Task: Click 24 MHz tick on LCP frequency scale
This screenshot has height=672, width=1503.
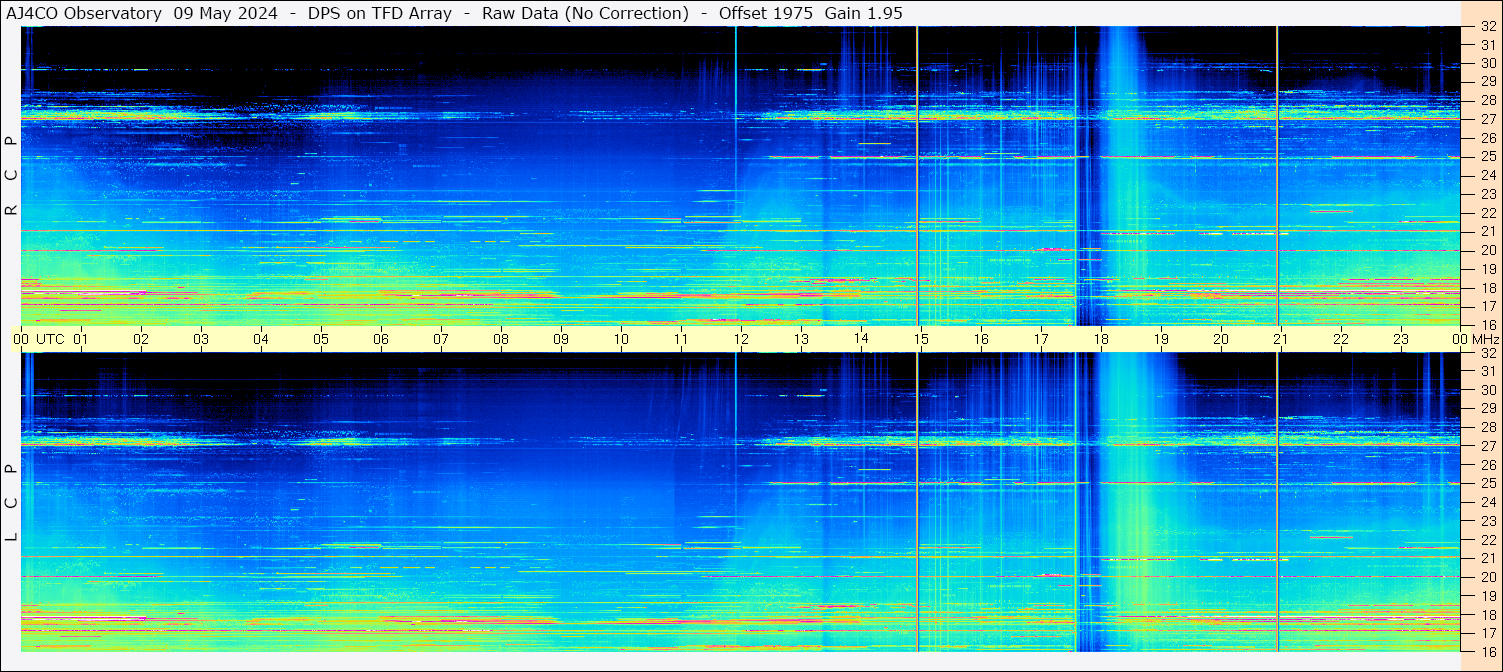Action: pos(1488,502)
